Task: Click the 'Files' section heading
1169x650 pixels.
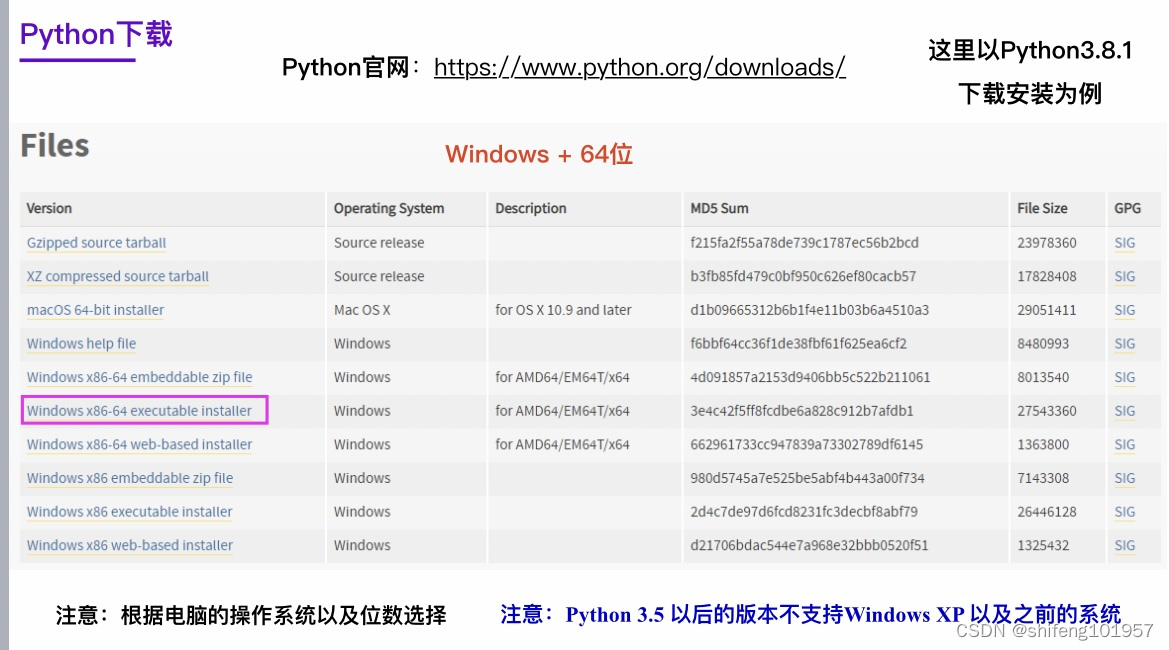Action: tap(54, 145)
